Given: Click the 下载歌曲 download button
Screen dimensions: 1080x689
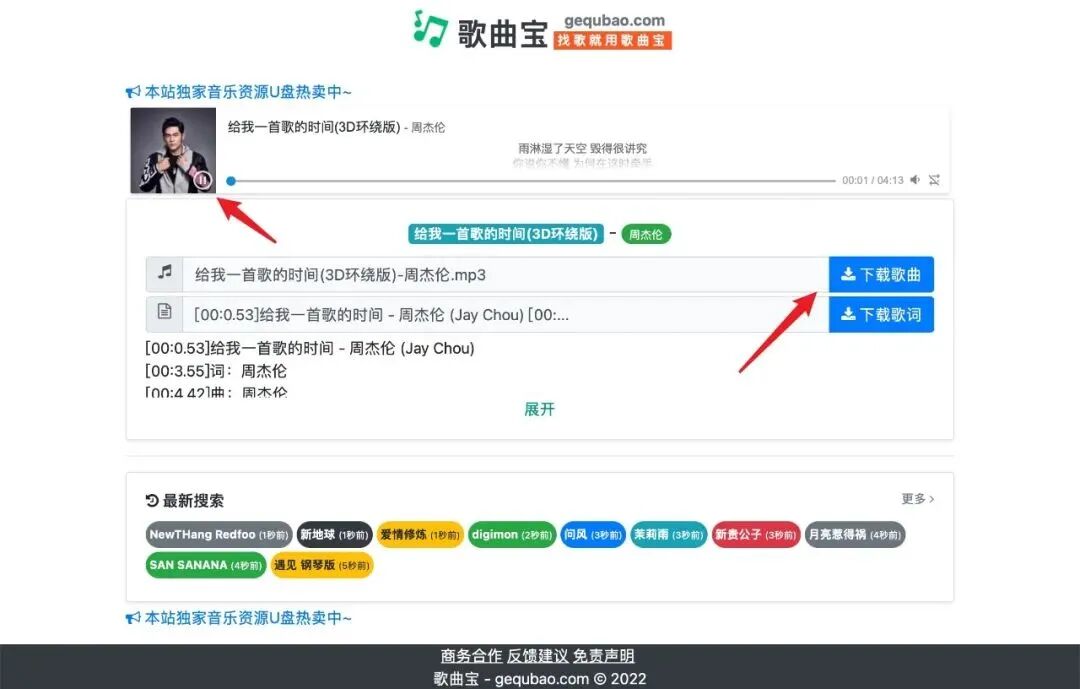Looking at the screenshot, I should click(x=881, y=275).
